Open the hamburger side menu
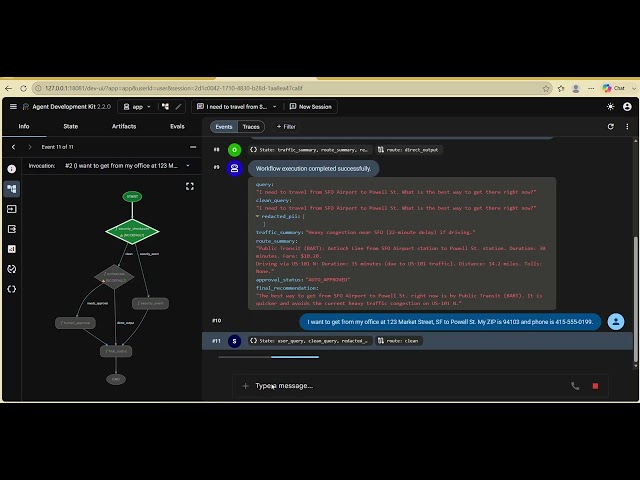The image size is (640, 480). [x=13, y=107]
